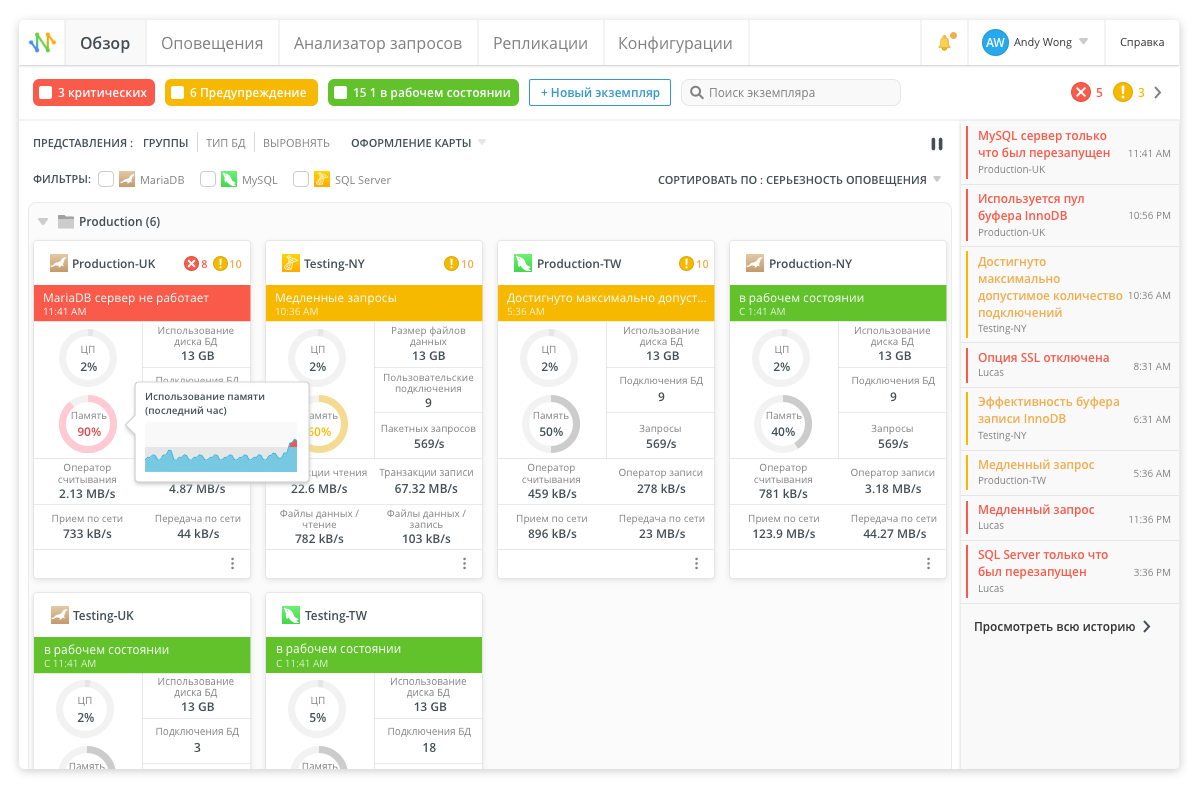Image resolution: width=1200 pixels, height=790 pixels.
Task: Click Testing-NY warning badge
Action: [459, 264]
